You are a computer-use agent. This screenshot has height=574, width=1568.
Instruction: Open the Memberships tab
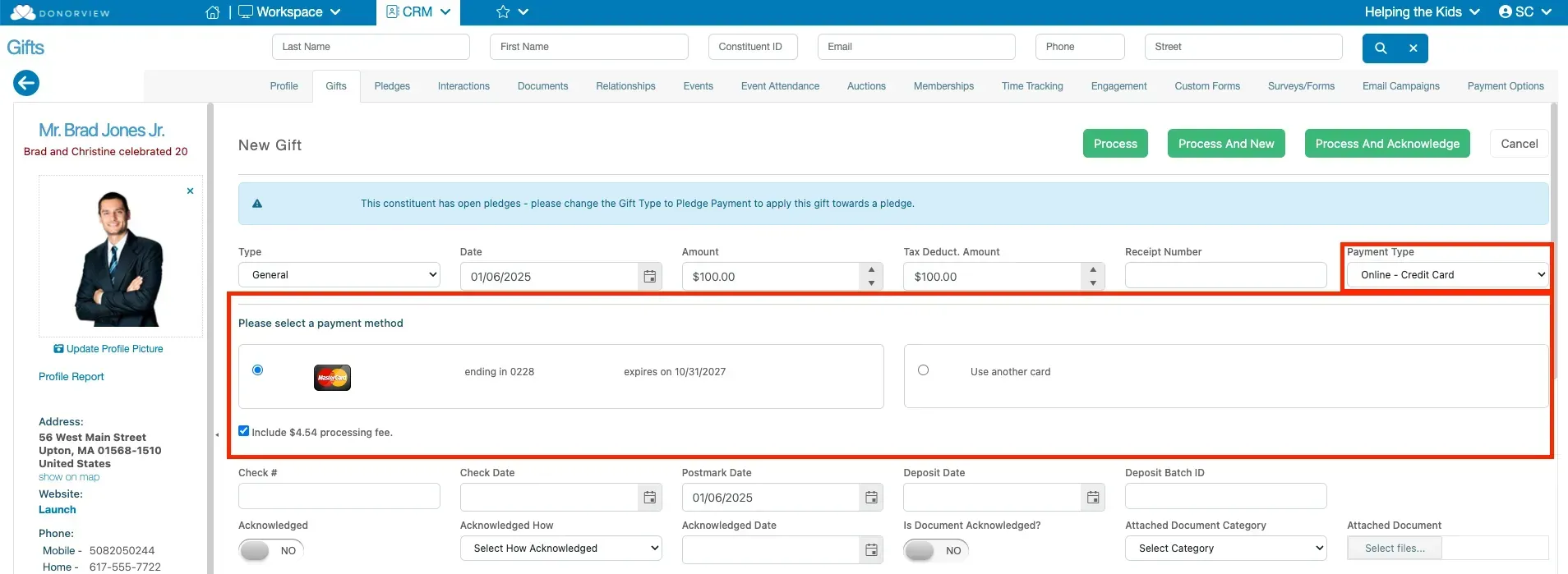943,86
